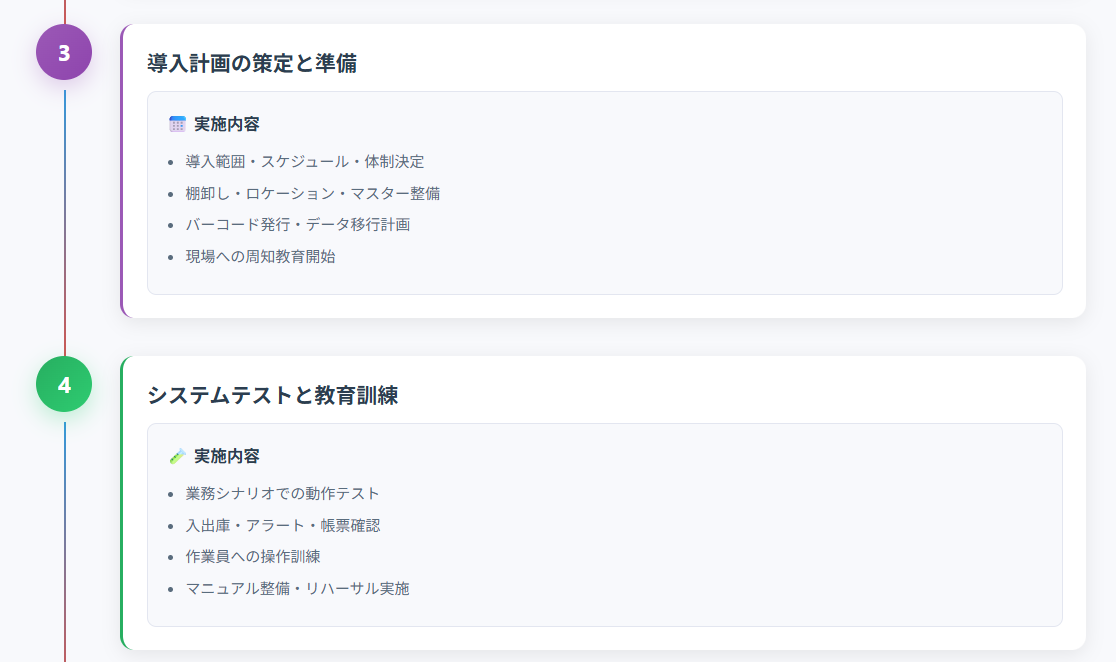The image size is (1116, 662).
Task: Click the calendar icon beside 実施内容
Action: (x=178, y=124)
